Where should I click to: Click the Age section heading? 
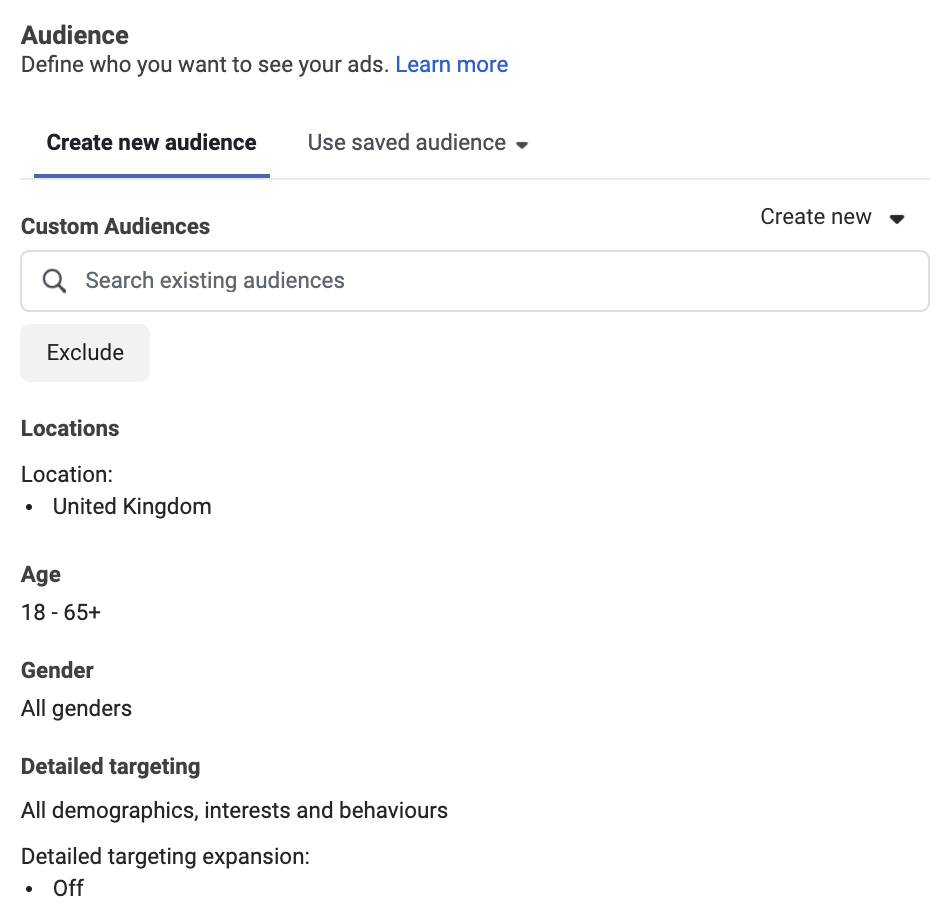[x=41, y=574]
